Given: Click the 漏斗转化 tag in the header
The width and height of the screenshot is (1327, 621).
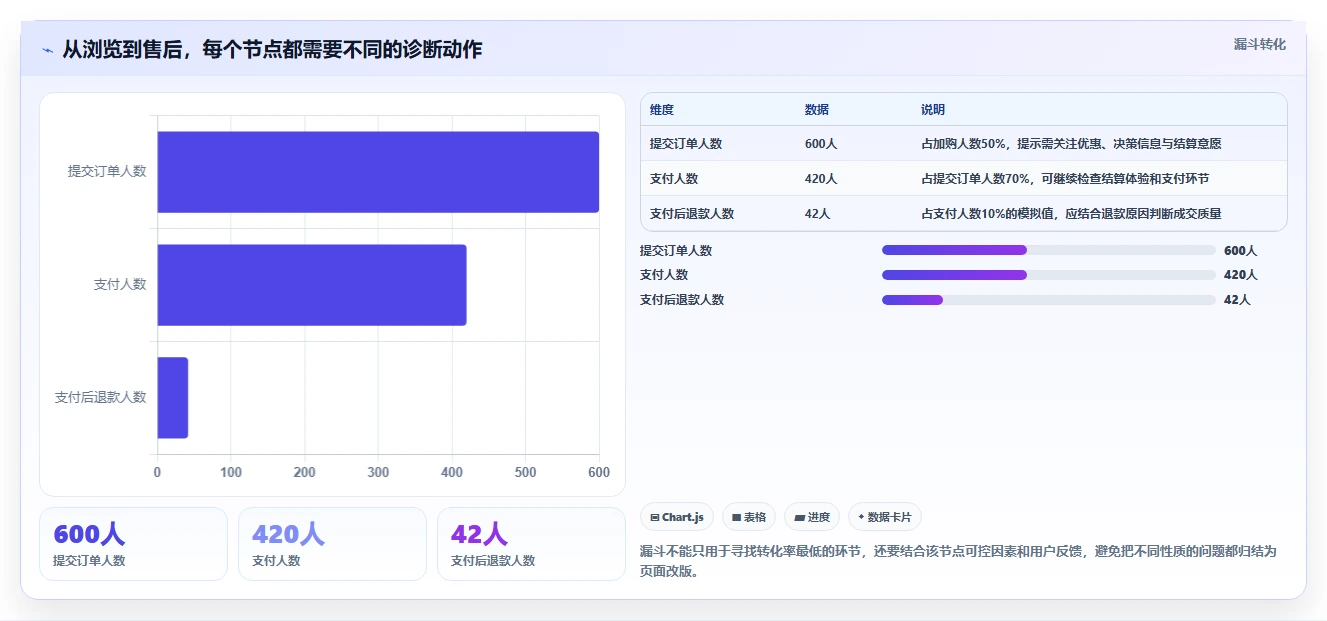Looking at the screenshot, I should pyautogui.click(x=1259, y=44).
